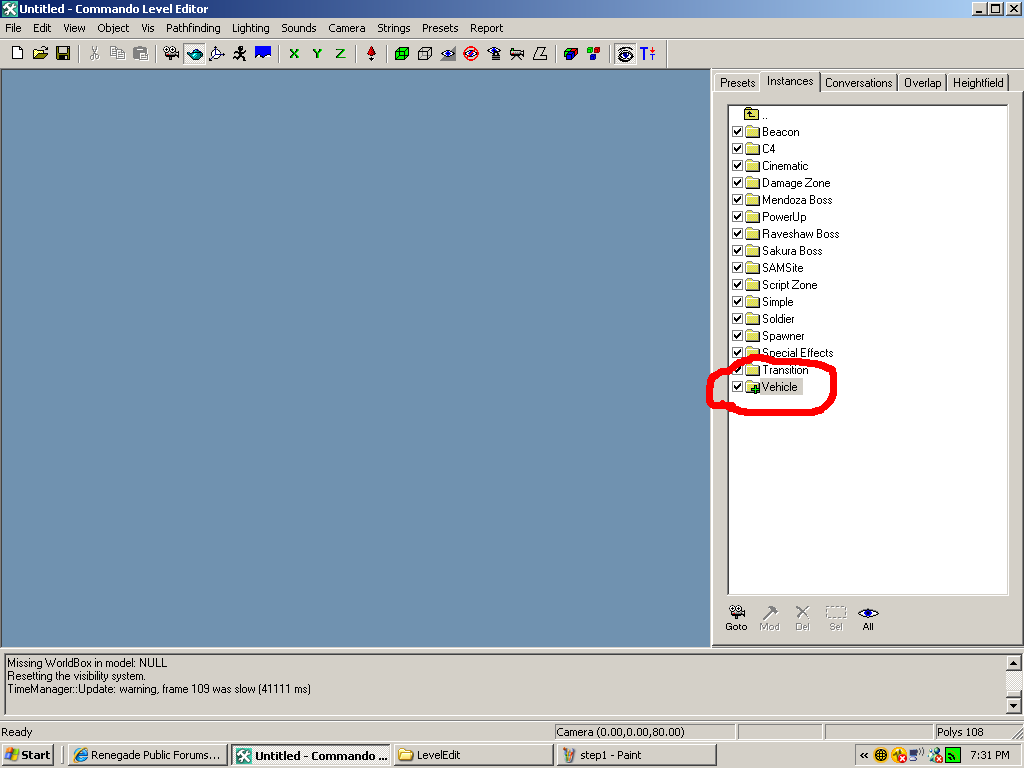Switch to the Presets tab
The height and width of the screenshot is (768, 1024).
(x=737, y=82)
